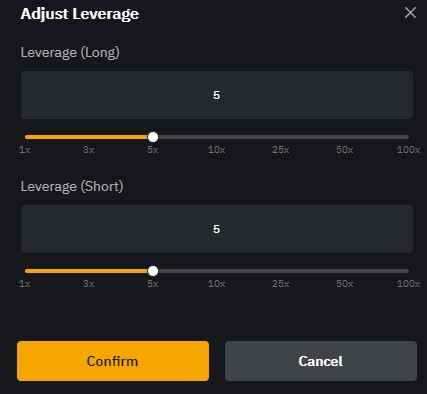
Task: Set Long leverage to 10x mark
Action: coord(217,150)
